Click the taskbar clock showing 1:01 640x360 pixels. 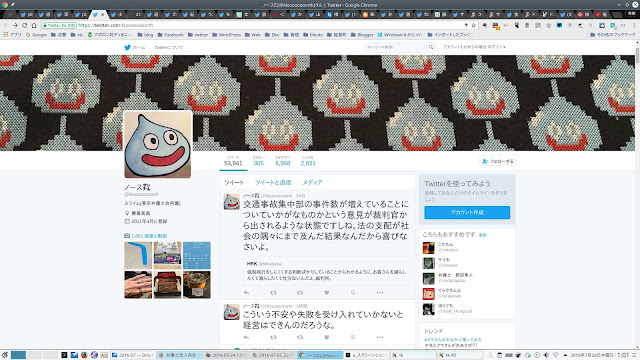click(x=622, y=355)
